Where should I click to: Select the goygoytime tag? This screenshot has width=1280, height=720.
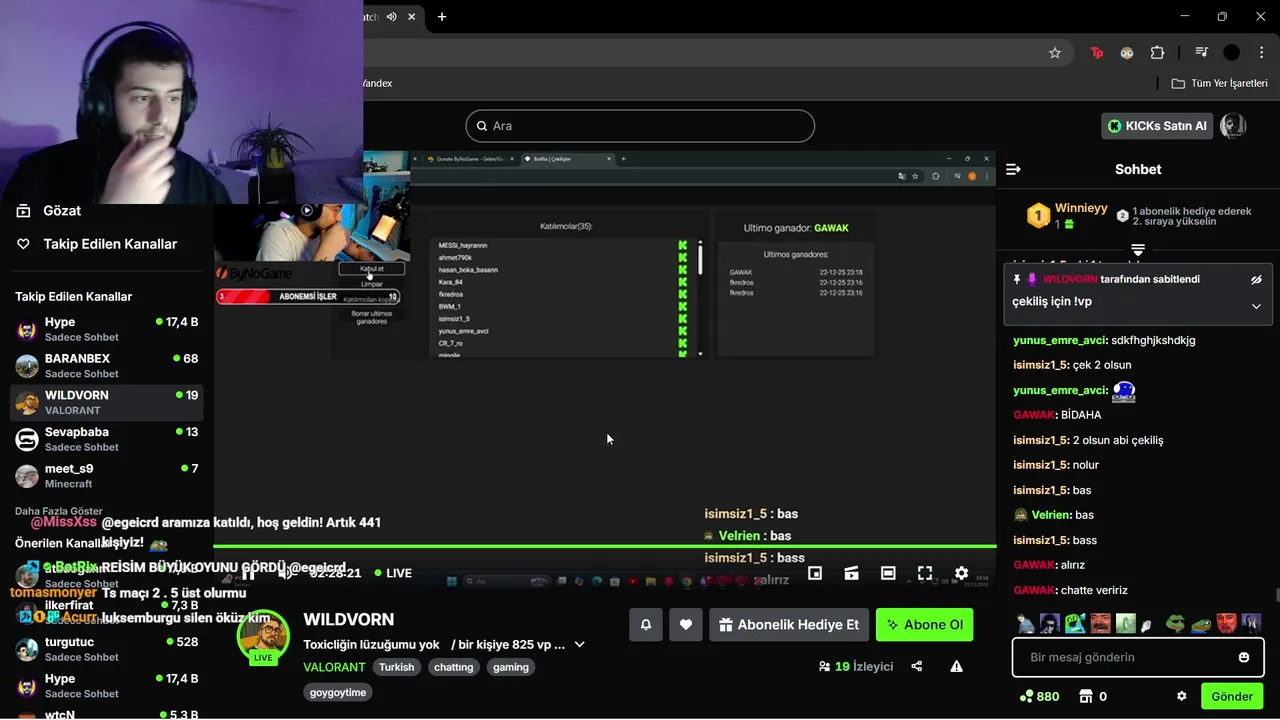click(338, 692)
